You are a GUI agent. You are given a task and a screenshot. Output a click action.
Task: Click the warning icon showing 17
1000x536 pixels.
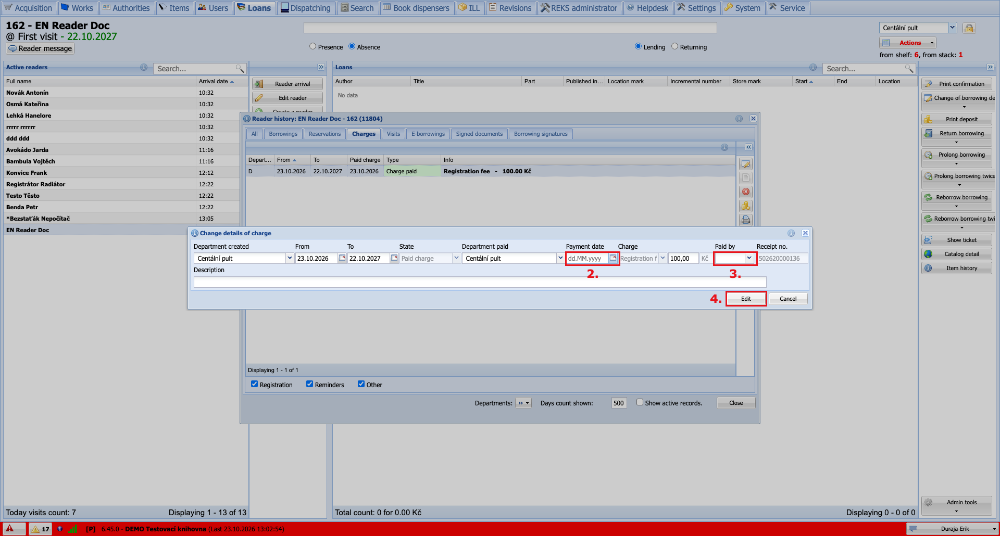click(x=41, y=529)
